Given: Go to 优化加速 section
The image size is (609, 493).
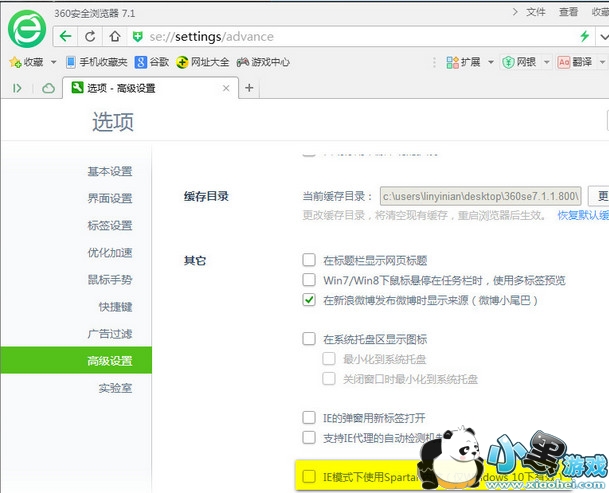Looking at the screenshot, I should (110, 253).
